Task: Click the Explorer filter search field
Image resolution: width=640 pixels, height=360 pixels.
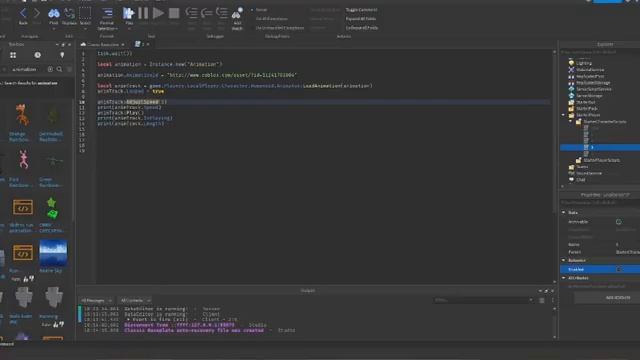Action: pos(599,52)
